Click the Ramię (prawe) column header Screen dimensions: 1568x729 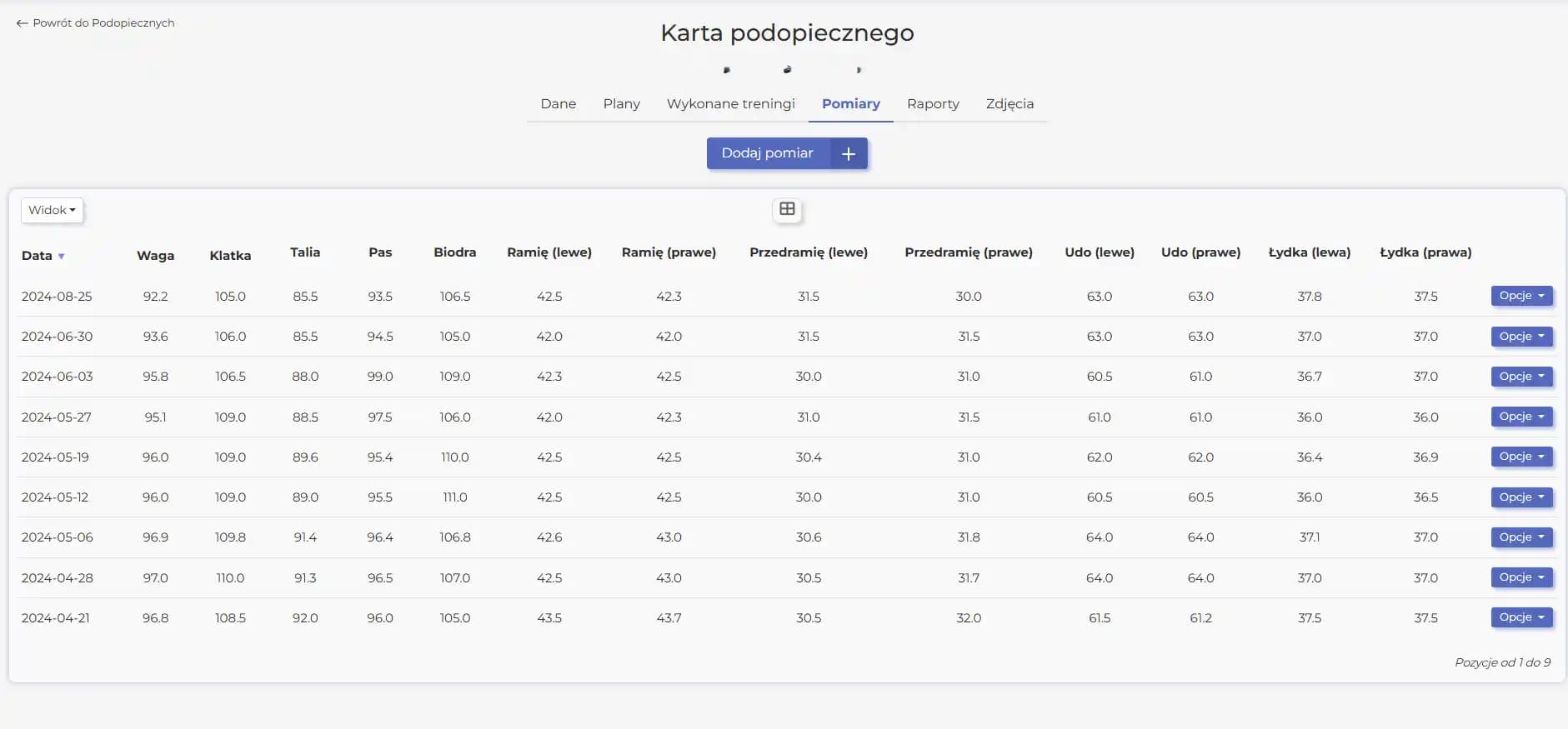pos(669,252)
